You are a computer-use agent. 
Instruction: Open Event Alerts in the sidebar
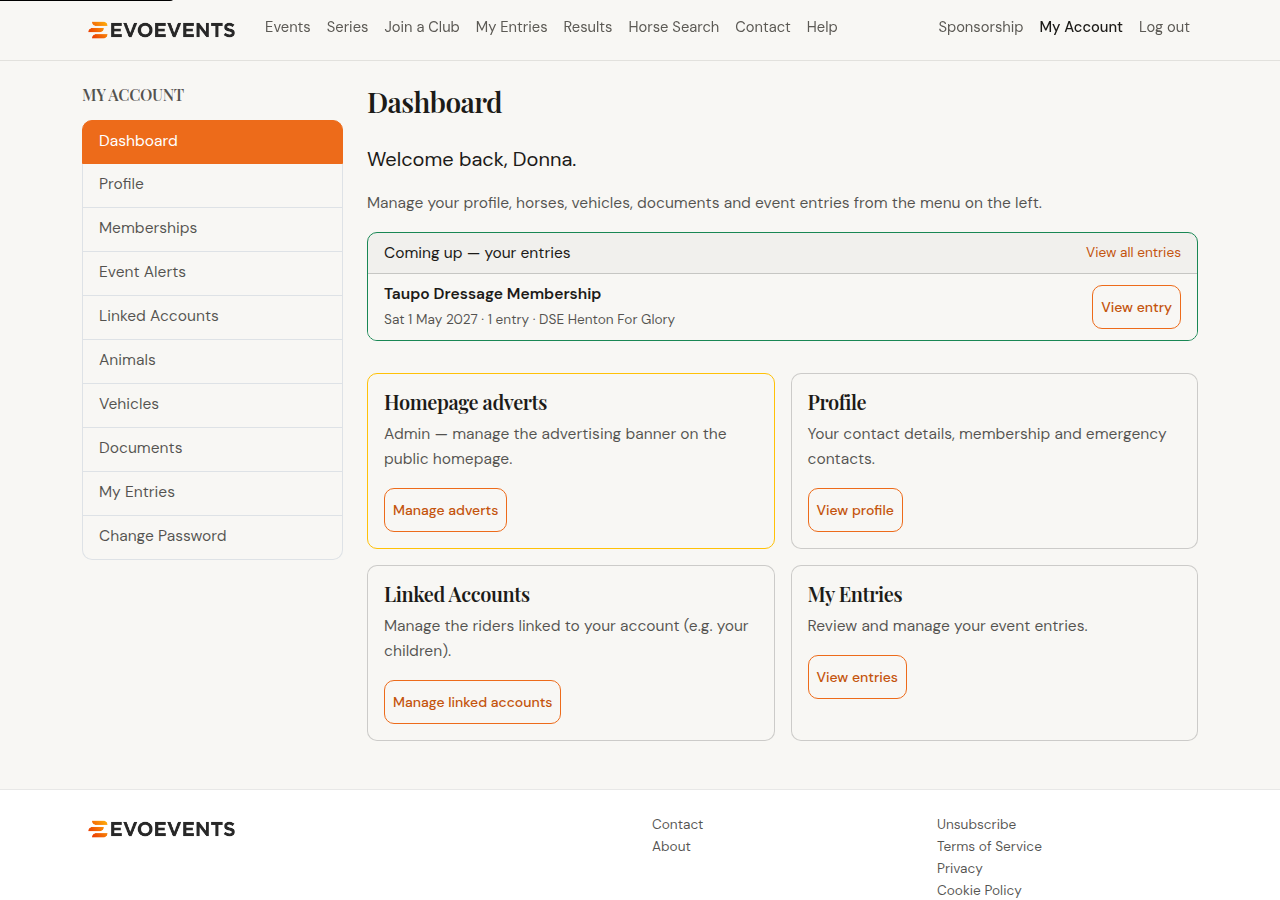coord(212,272)
